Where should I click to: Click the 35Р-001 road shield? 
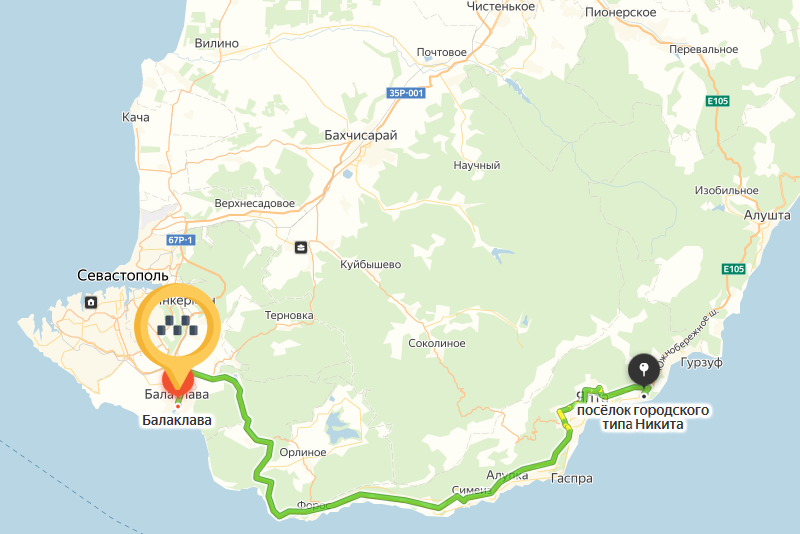[x=406, y=93]
